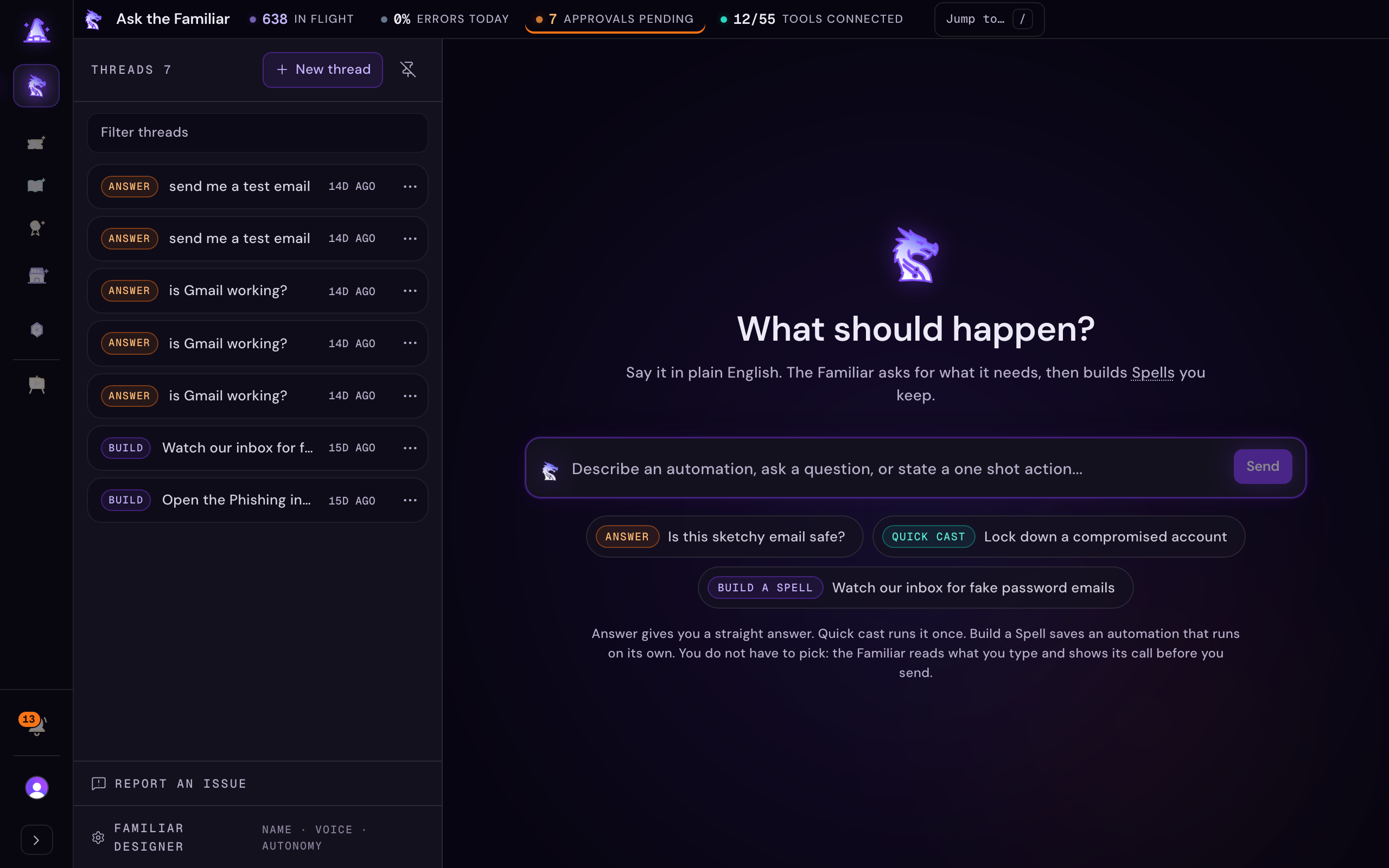Open the 12/55 Tools Connected status
The width and height of the screenshot is (1389, 868).
[811, 19]
